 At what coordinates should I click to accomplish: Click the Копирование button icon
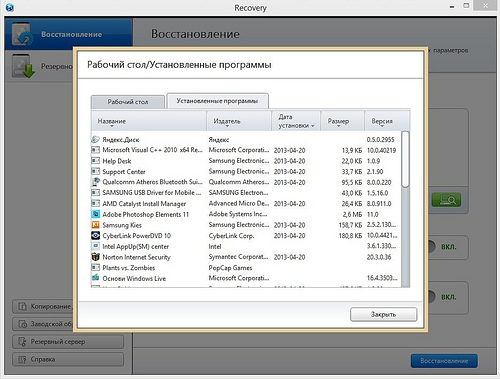tap(22, 306)
